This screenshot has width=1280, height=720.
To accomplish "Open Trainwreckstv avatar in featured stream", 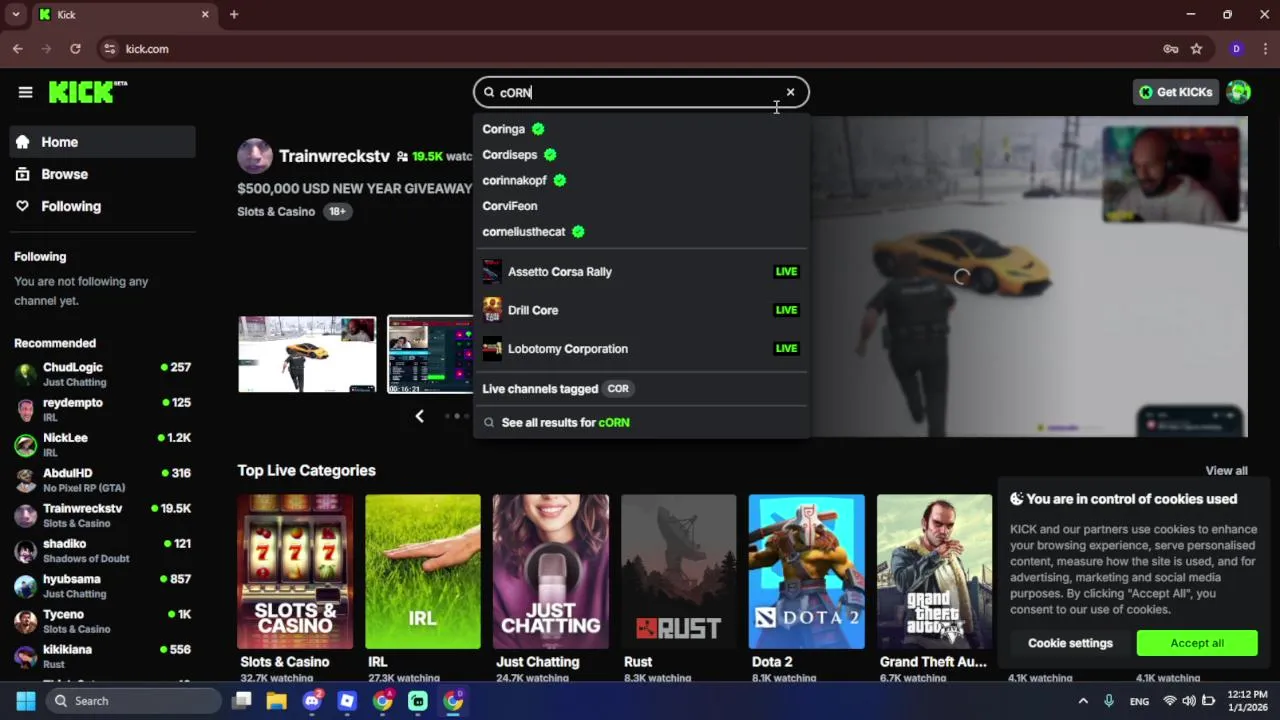I will pyautogui.click(x=254, y=156).
